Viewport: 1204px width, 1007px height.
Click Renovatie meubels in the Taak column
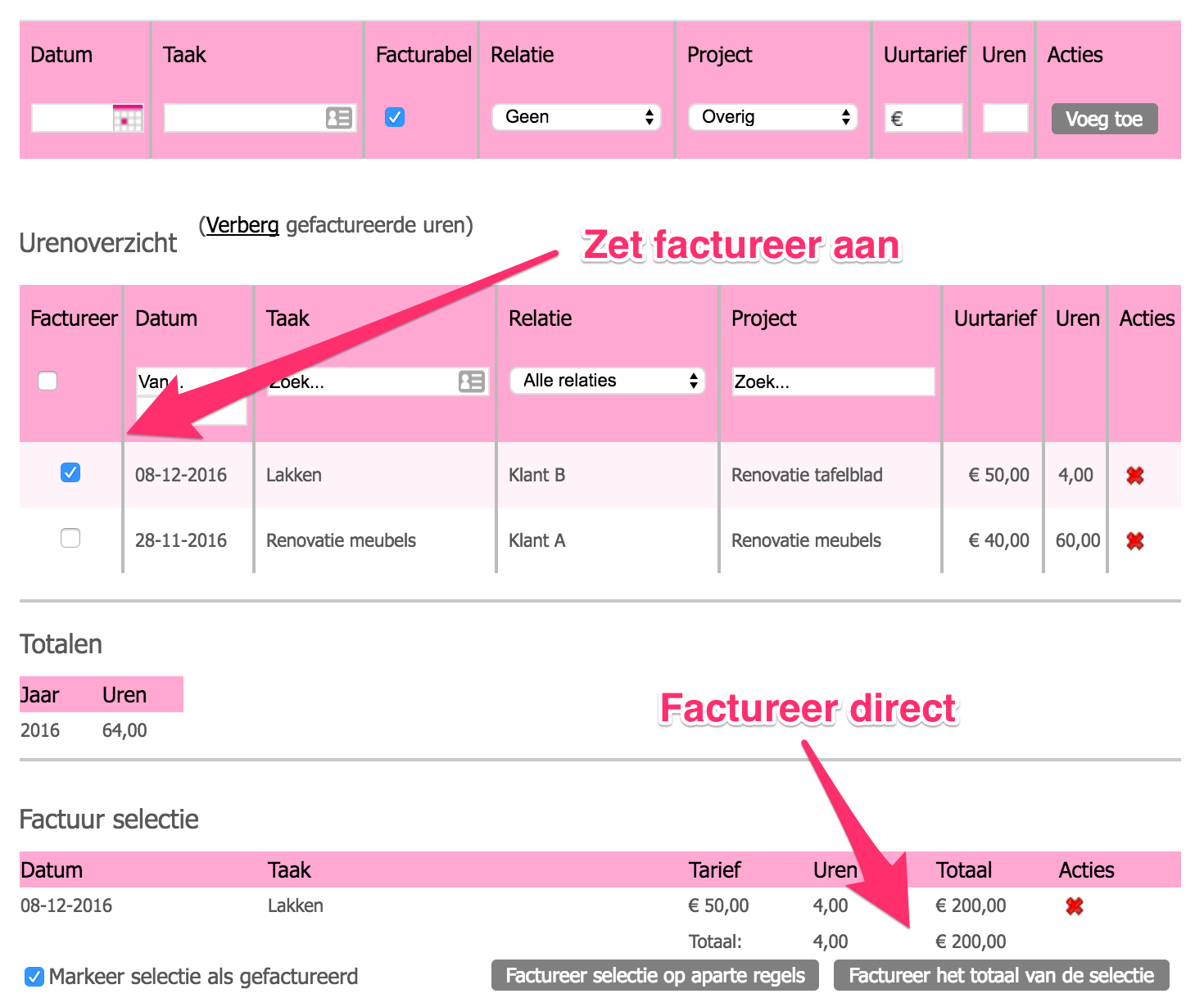point(341,540)
